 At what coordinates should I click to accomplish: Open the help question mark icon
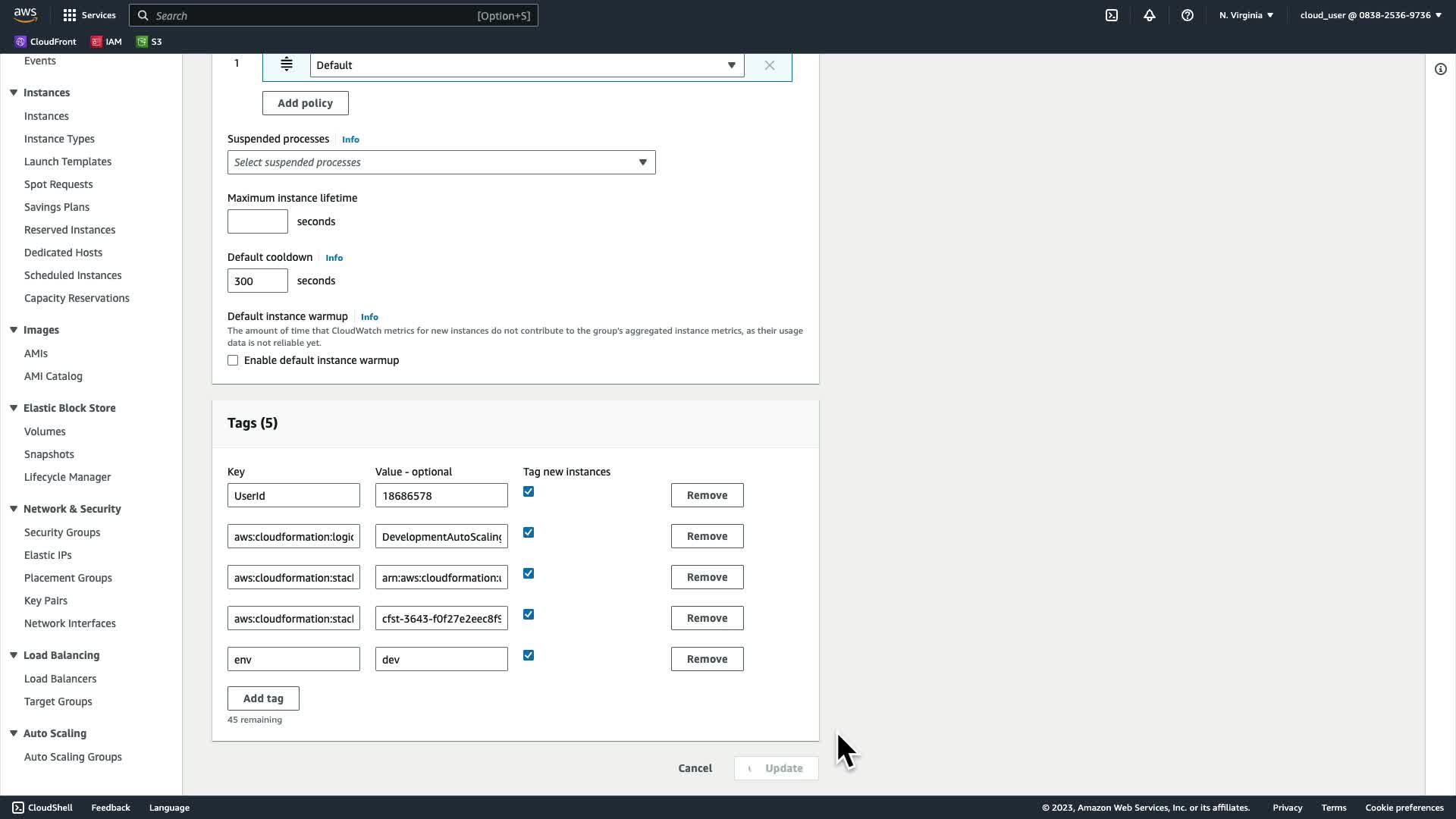pos(1187,15)
